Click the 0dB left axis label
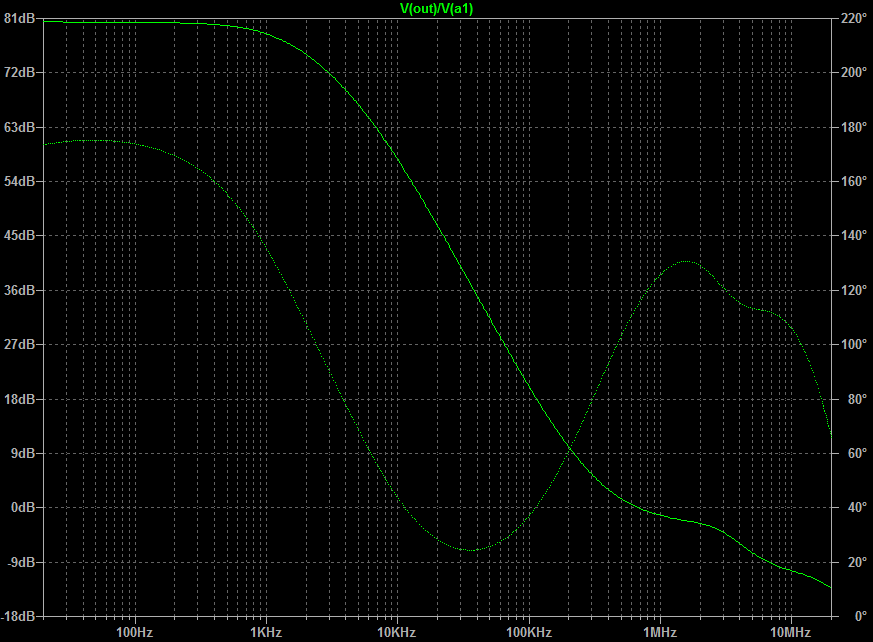 pos(23,507)
